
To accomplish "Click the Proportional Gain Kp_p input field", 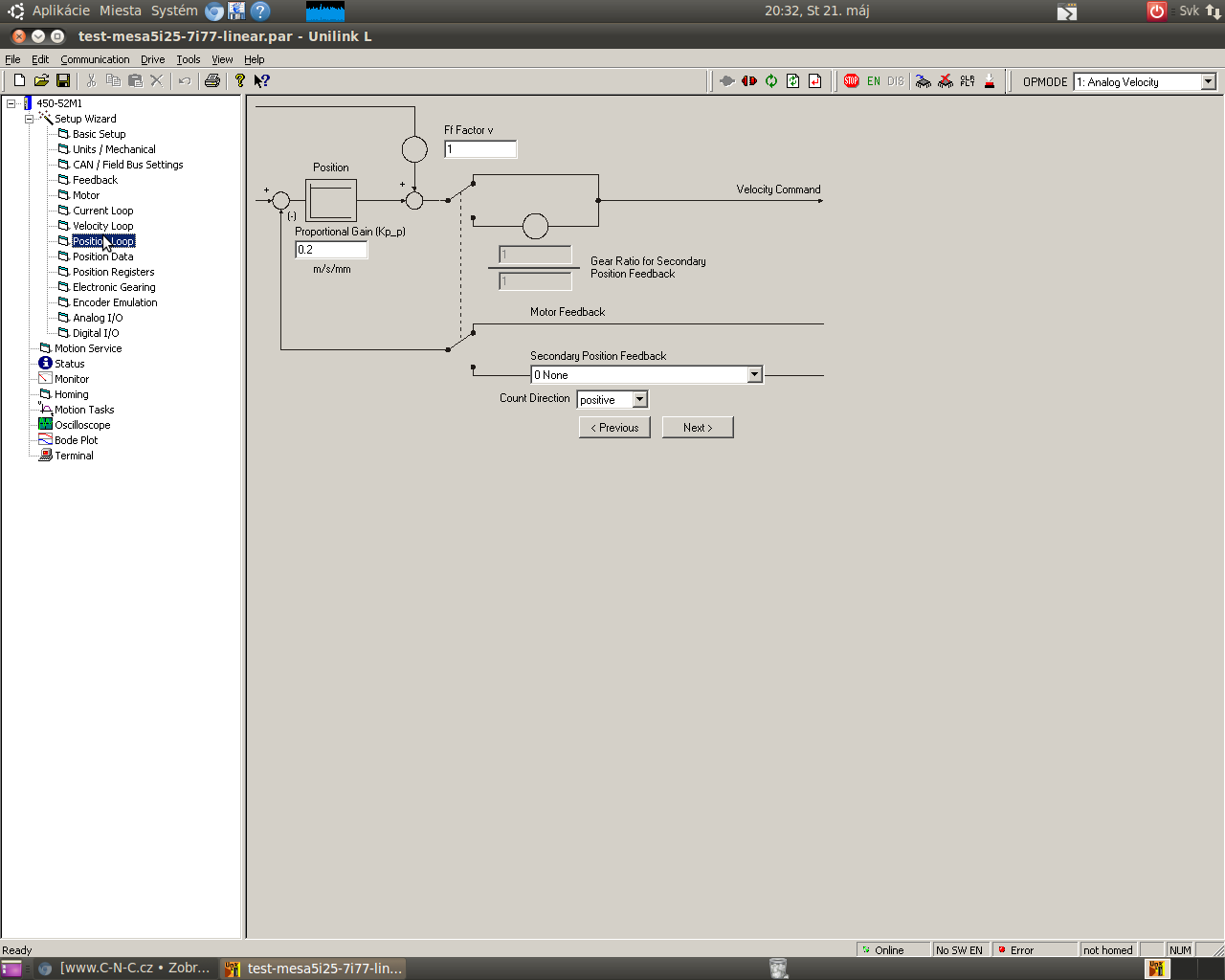I will [x=331, y=250].
